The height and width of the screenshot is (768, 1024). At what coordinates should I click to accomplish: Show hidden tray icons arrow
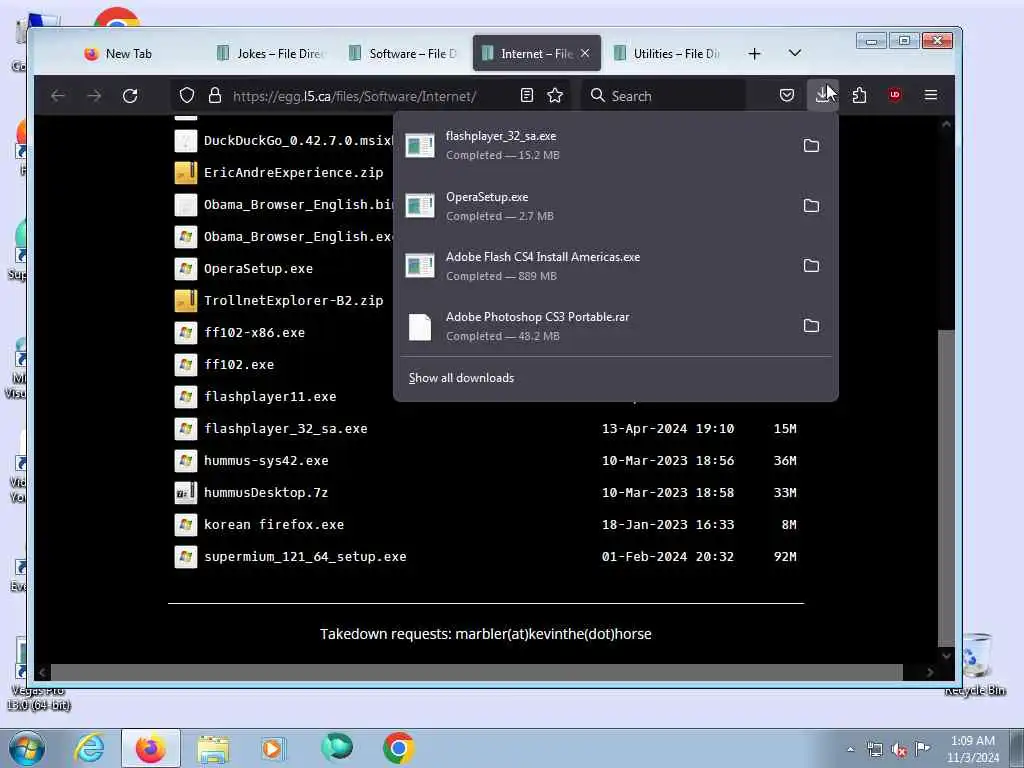pyautogui.click(x=850, y=749)
